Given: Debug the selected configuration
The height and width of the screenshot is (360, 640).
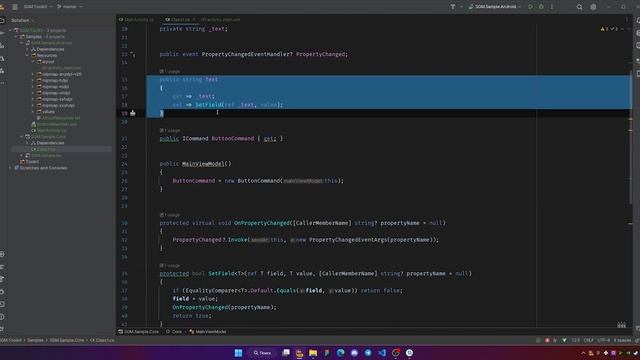Looking at the screenshot, I should [541, 7].
